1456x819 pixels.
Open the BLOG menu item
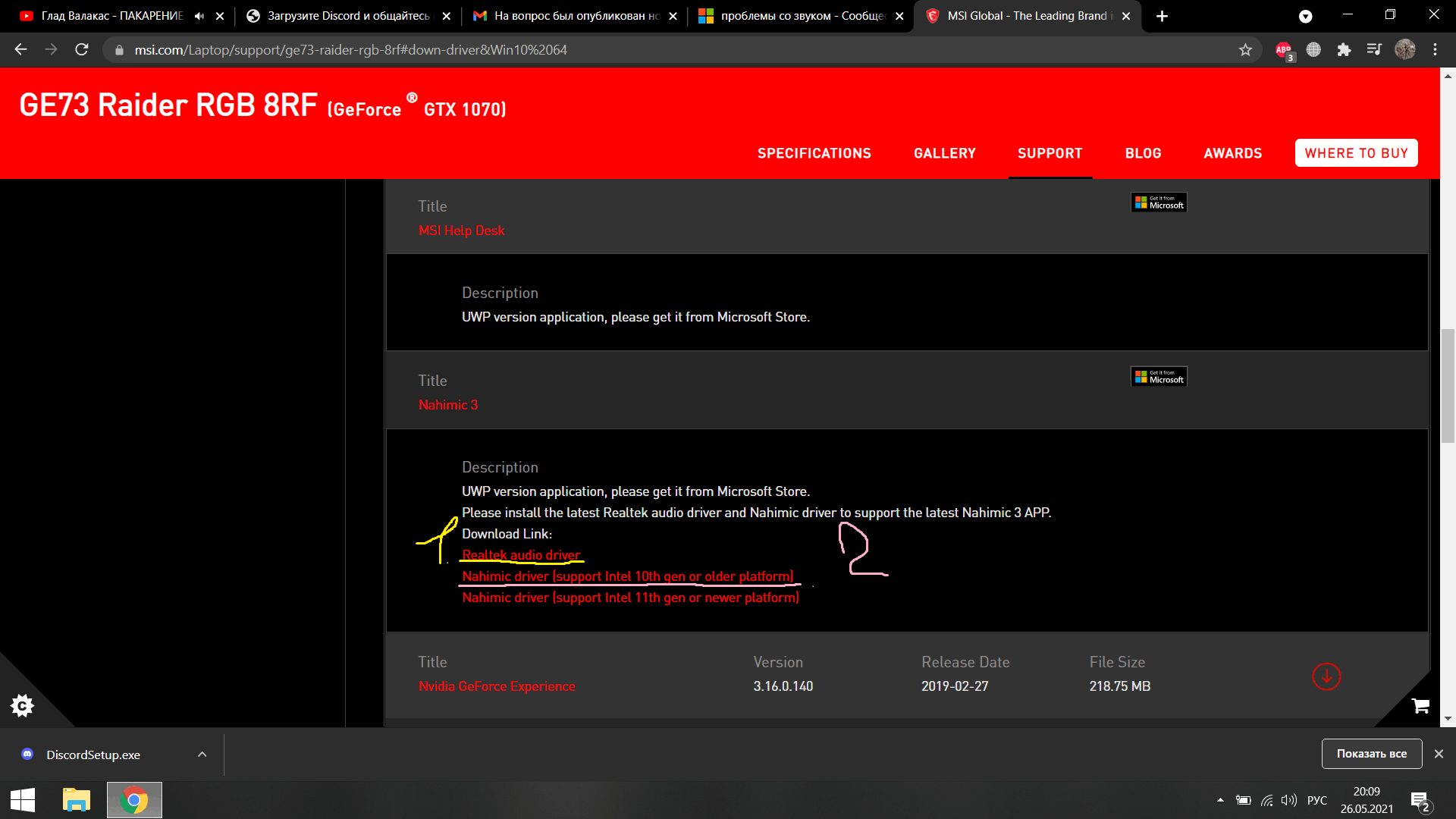[x=1143, y=153]
